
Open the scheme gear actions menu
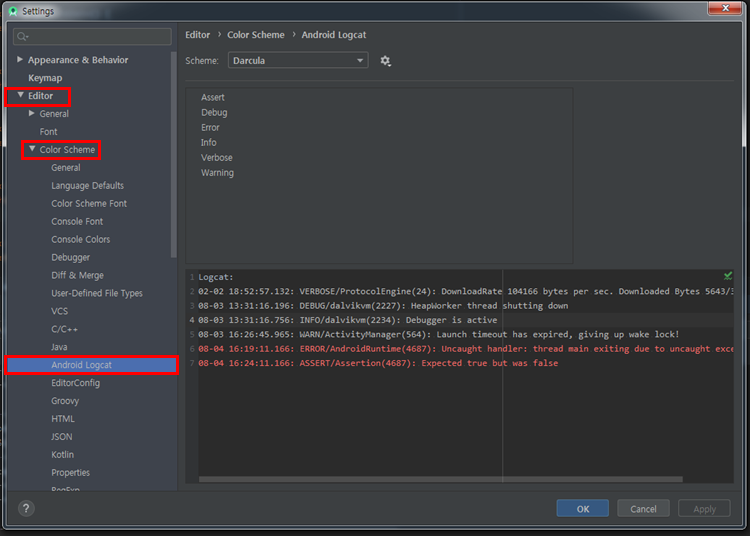point(386,61)
